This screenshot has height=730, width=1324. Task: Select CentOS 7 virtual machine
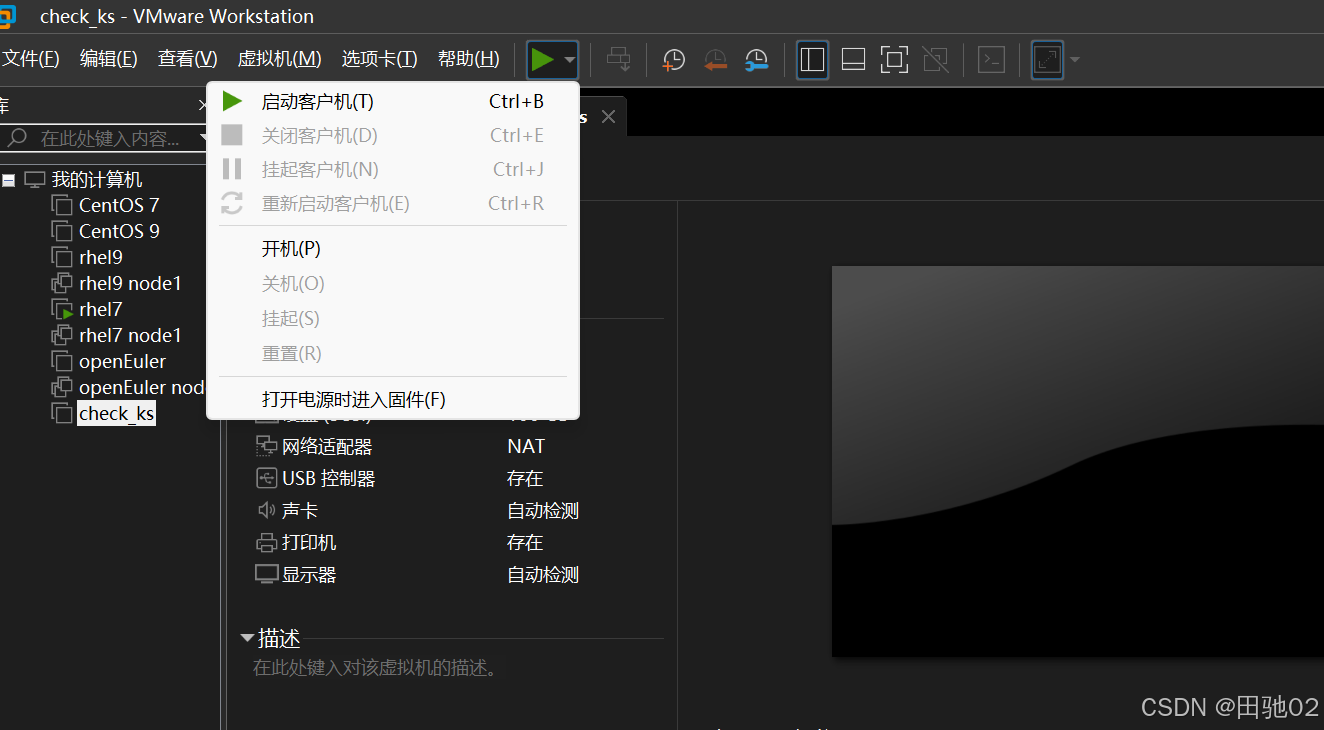tap(119, 205)
